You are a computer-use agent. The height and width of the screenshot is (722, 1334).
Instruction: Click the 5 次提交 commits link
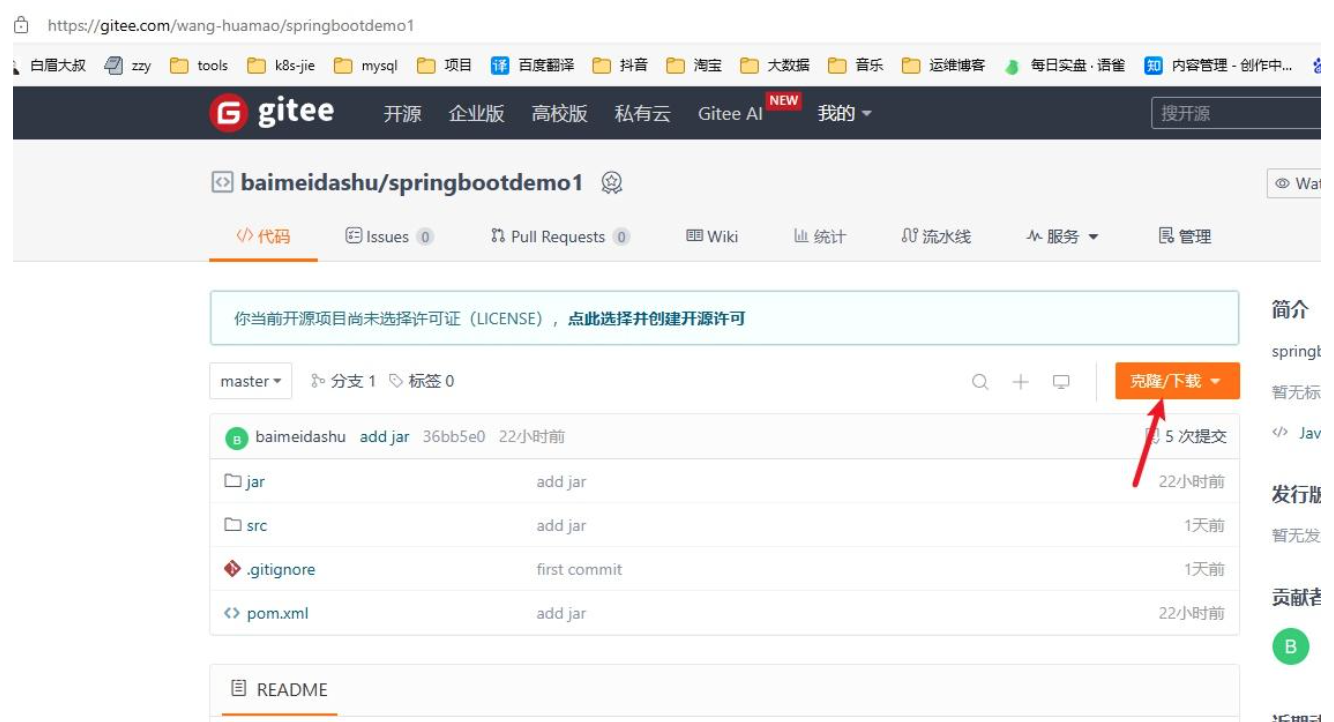[1186, 437]
